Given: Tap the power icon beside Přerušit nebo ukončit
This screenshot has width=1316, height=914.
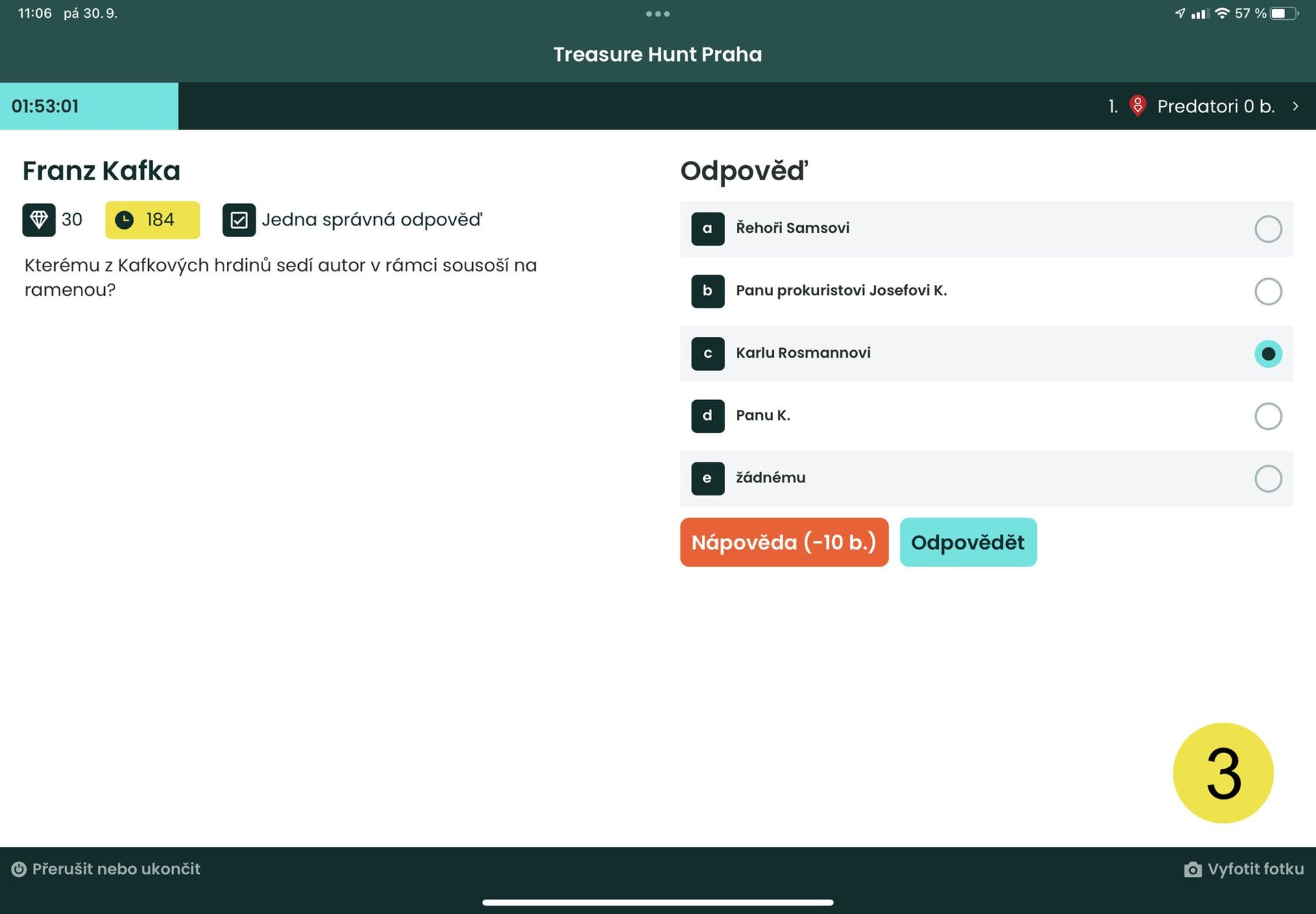Looking at the screenshot, I should [x=19, y=869].
